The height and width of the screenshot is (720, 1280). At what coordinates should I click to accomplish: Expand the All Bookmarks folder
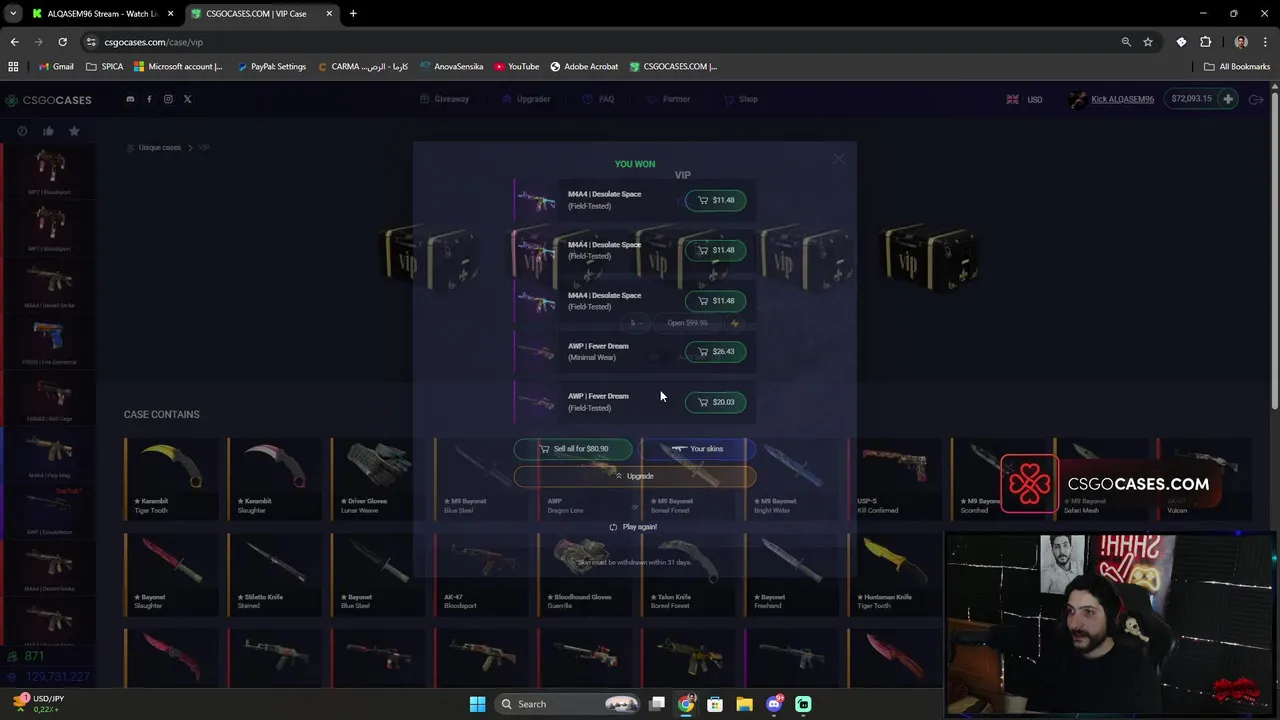pos(1237,66)
